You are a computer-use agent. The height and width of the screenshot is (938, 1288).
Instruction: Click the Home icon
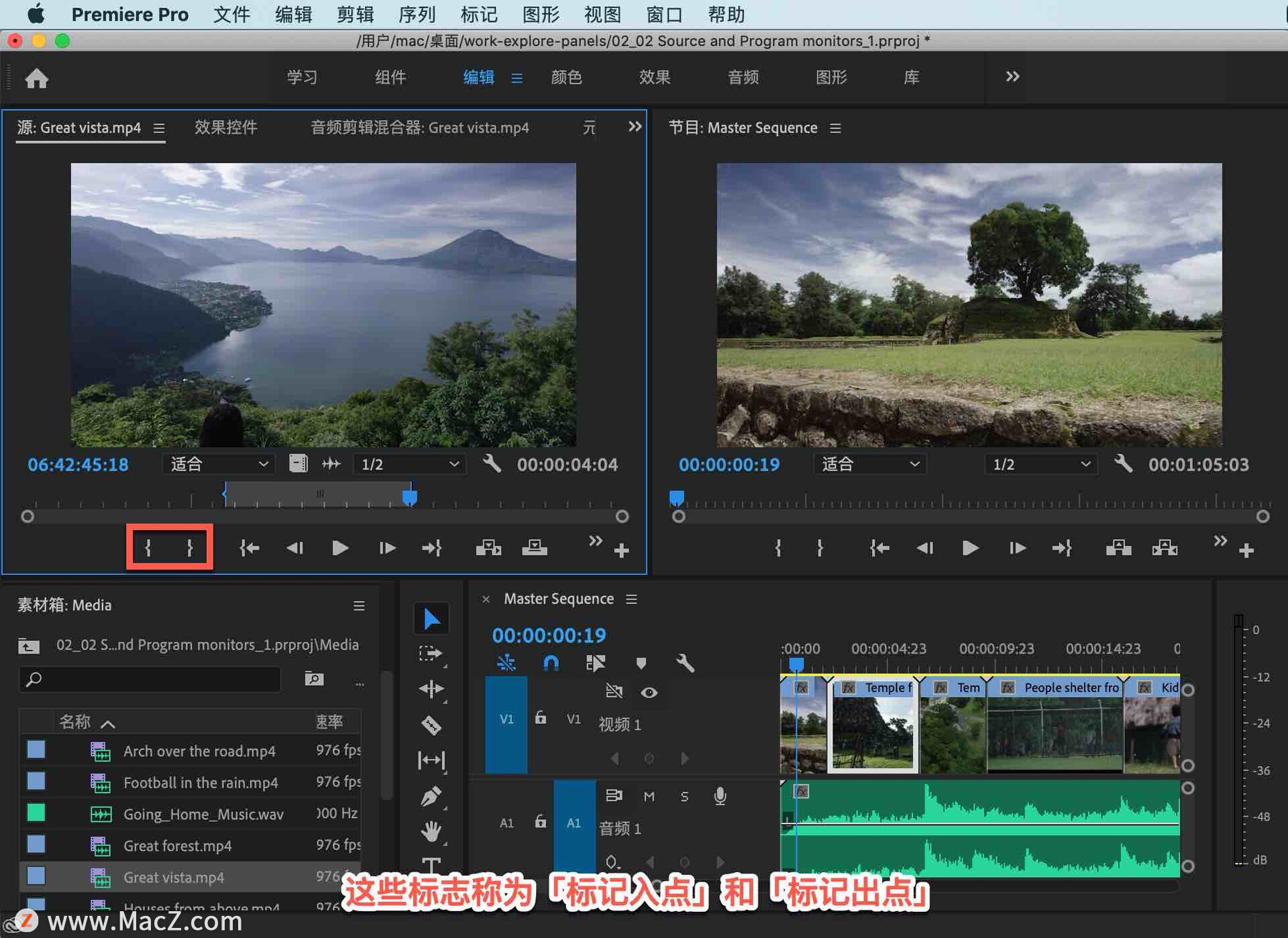pos(37,79)
